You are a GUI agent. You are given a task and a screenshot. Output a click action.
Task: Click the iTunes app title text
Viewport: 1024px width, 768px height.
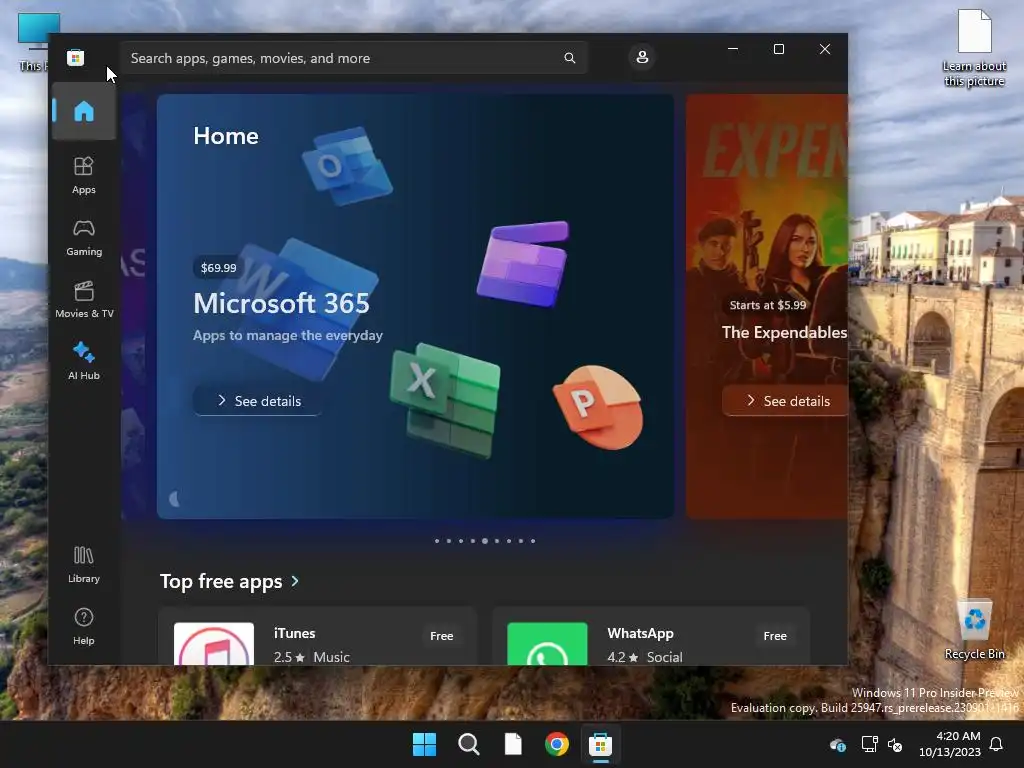pyautogui.click(x=295, y=633)
